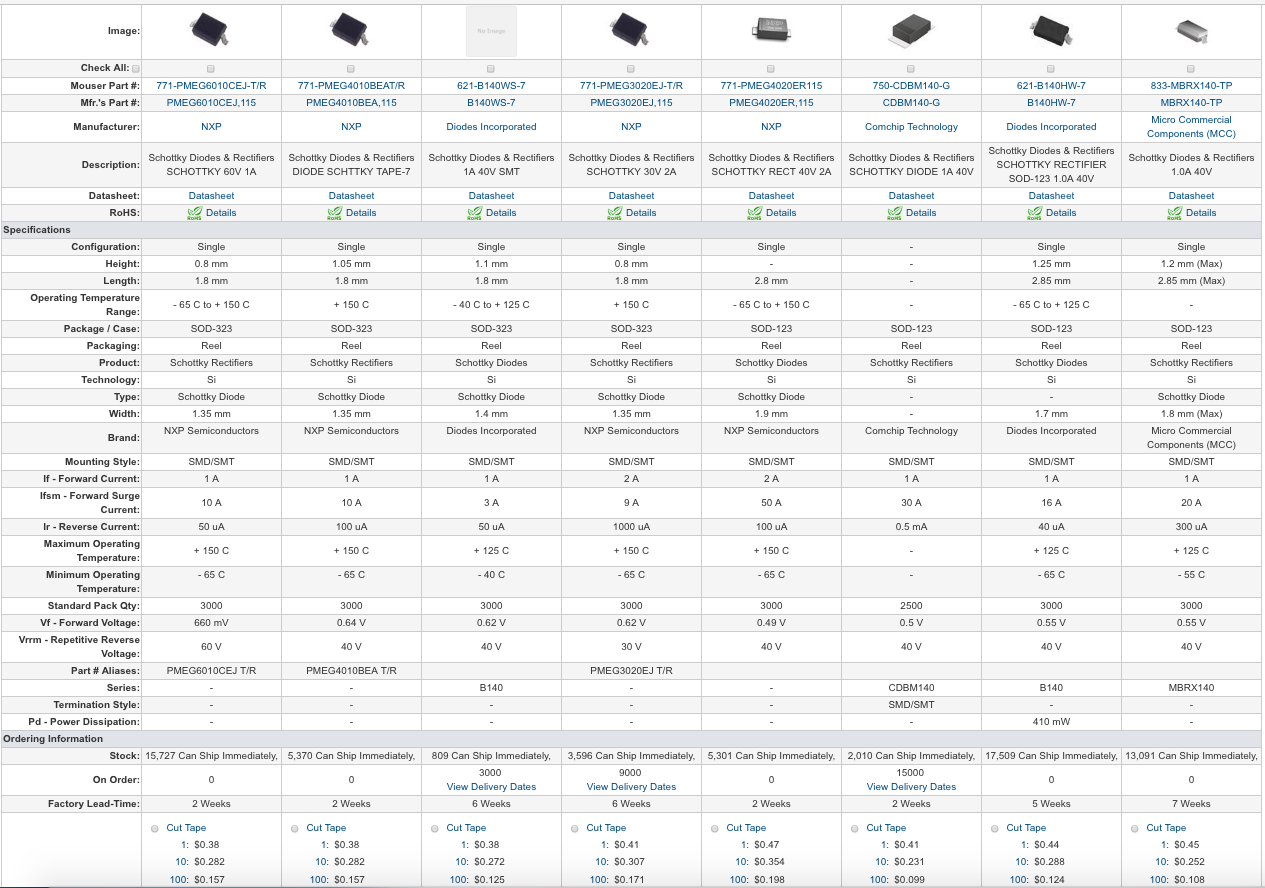1265x888 pixels.
Task: Click RoHS leaf icon for PMEG4010BEA
Action: click(x=334, y=212)
